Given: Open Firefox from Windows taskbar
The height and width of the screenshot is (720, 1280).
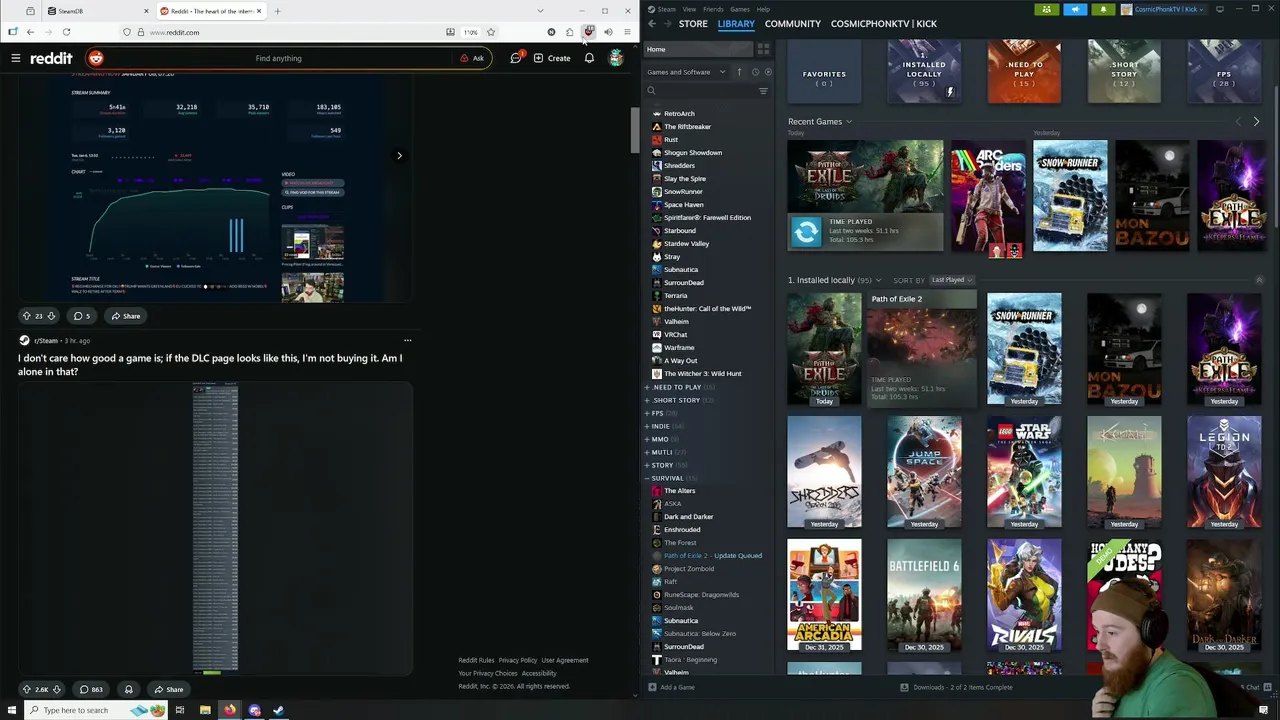Looking at the screenshot, I should pos(230,710).
